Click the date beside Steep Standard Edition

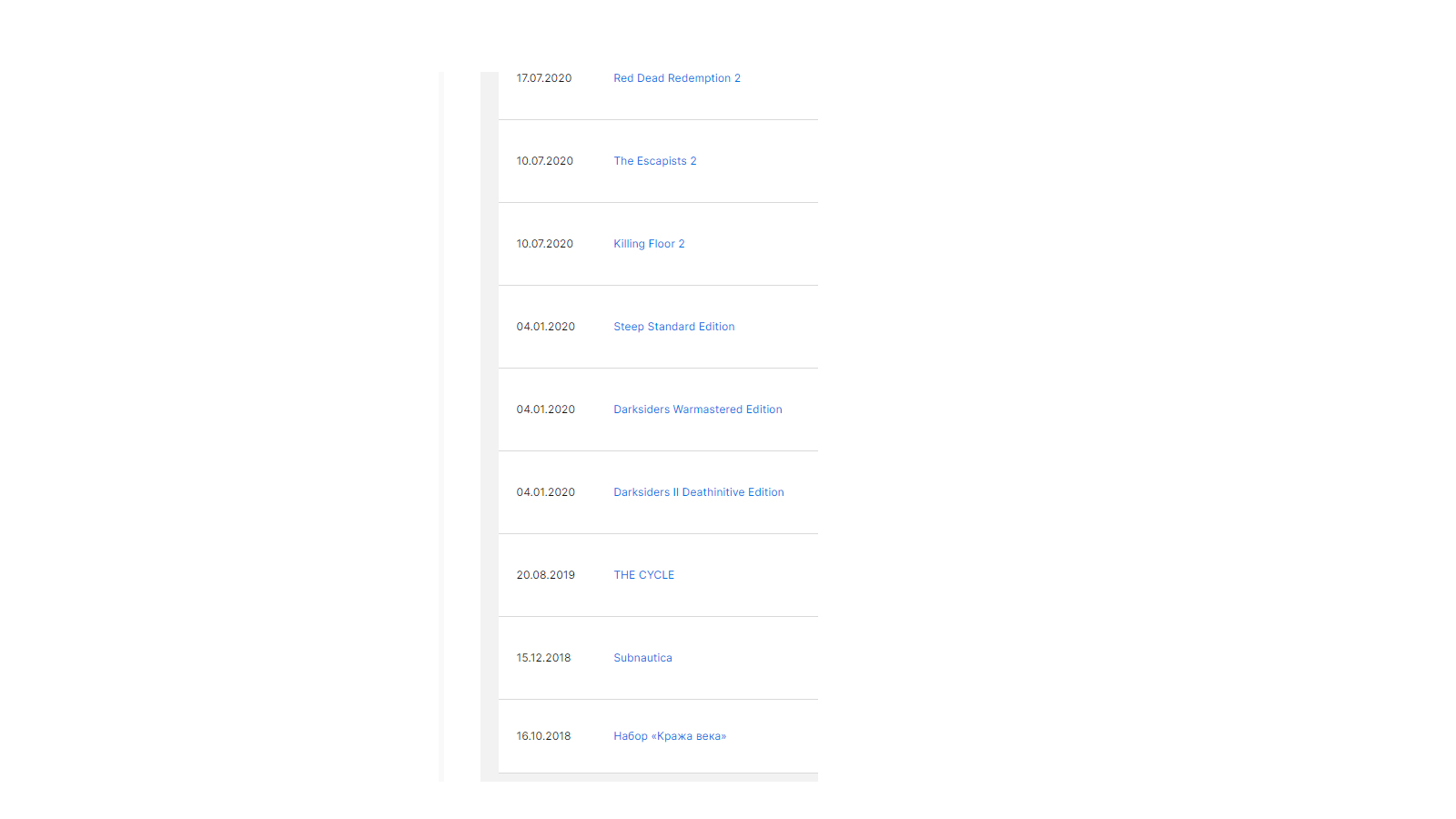(546, 327)
